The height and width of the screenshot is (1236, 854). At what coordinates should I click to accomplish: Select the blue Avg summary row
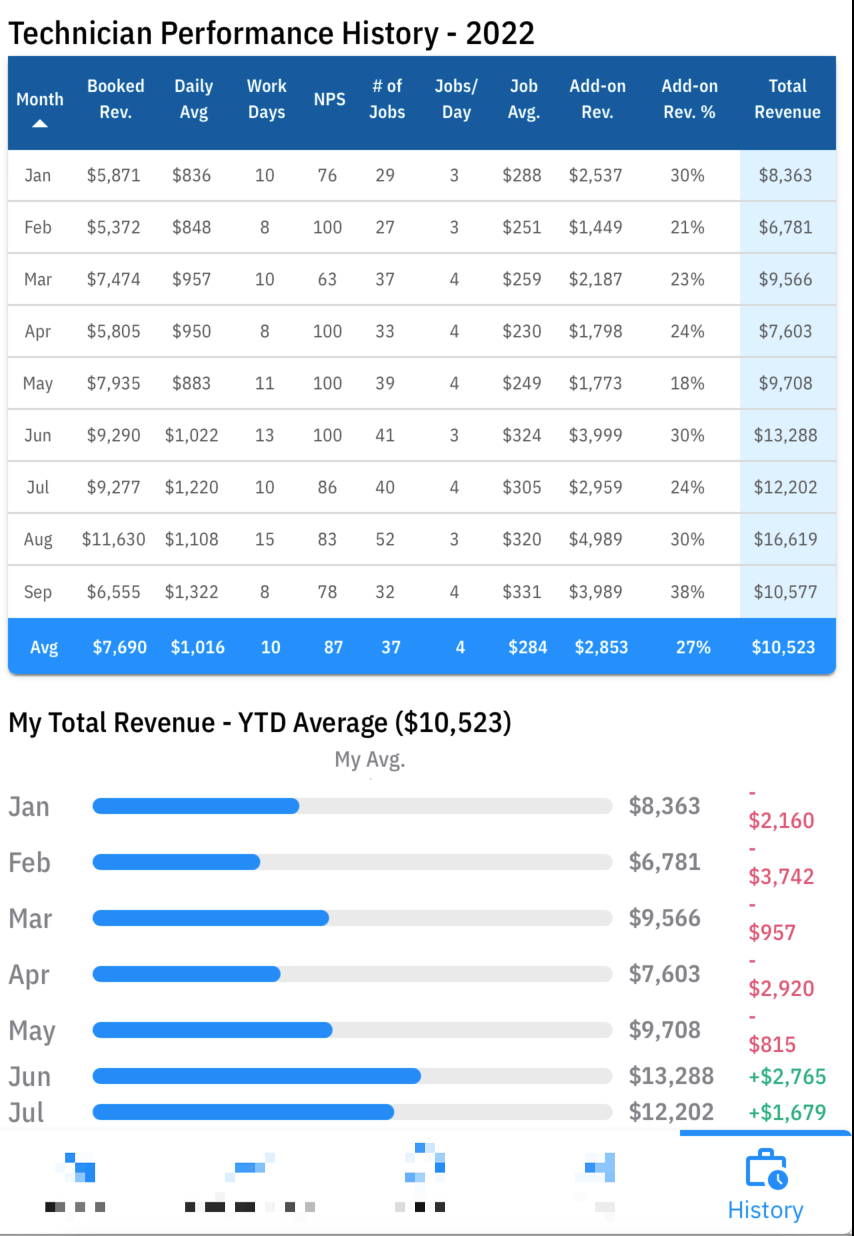click(x=422, y=647)
